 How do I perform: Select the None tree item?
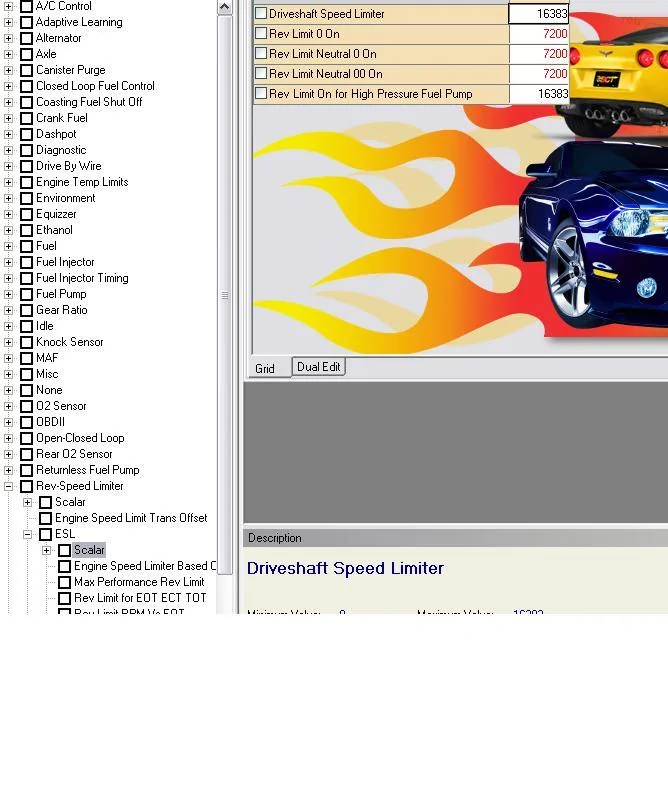49,390
